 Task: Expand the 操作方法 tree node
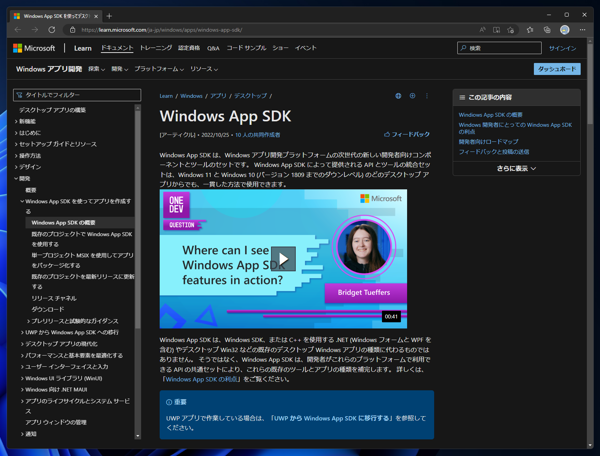tap(16, 156)
